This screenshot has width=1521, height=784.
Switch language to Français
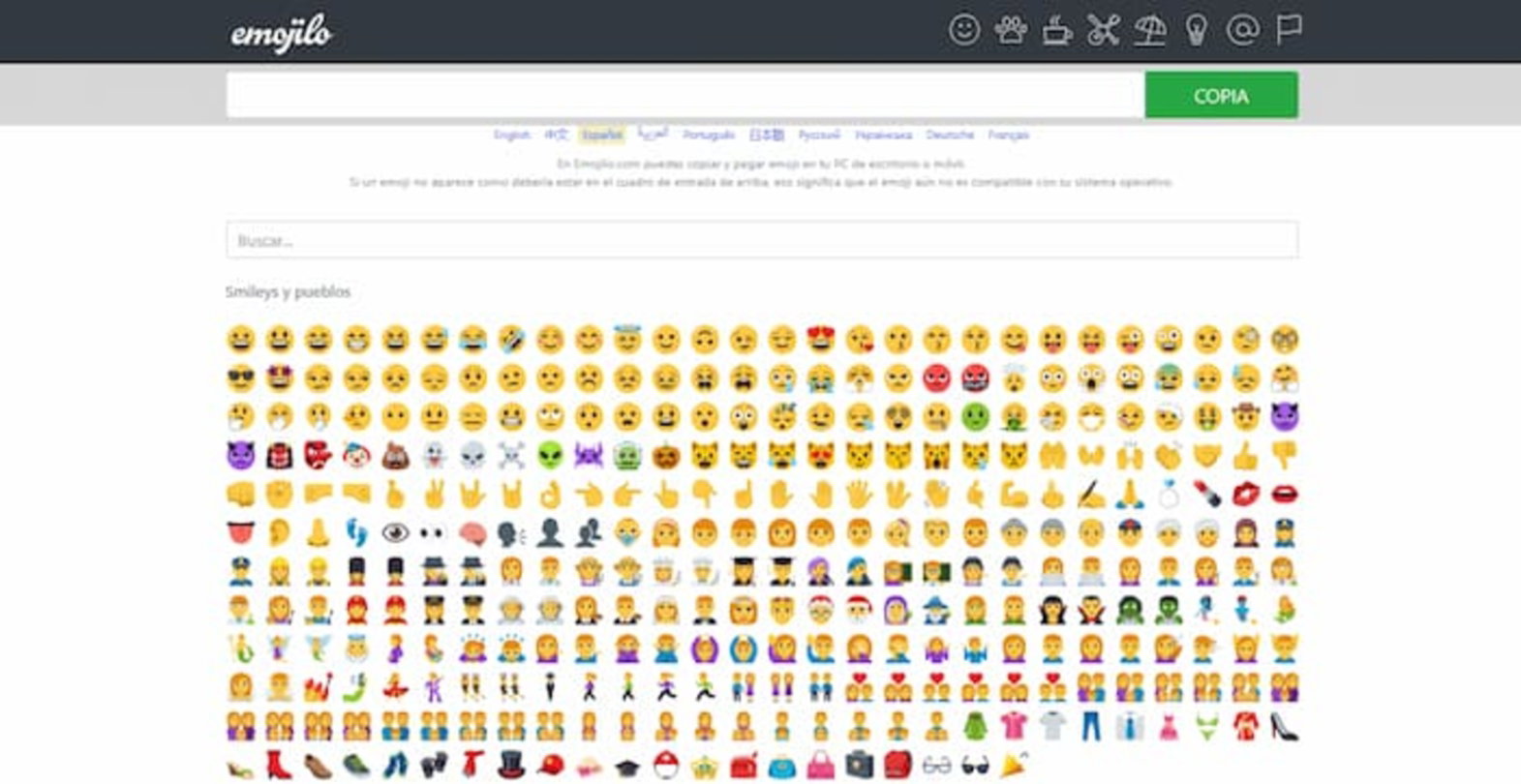1009,135
